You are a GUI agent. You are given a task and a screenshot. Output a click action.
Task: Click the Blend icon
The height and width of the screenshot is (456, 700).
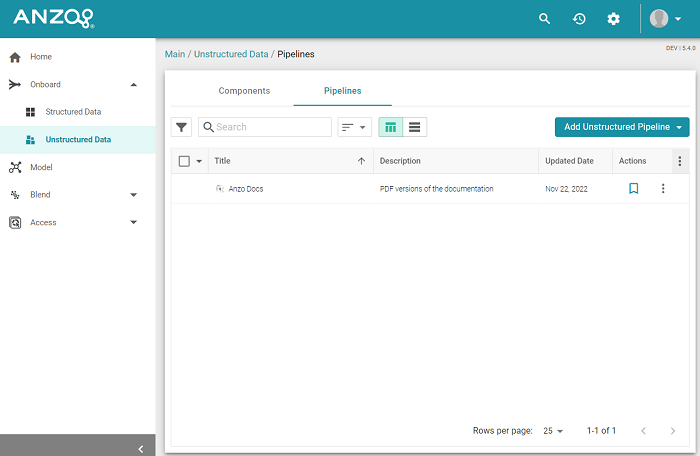point(15,195)
